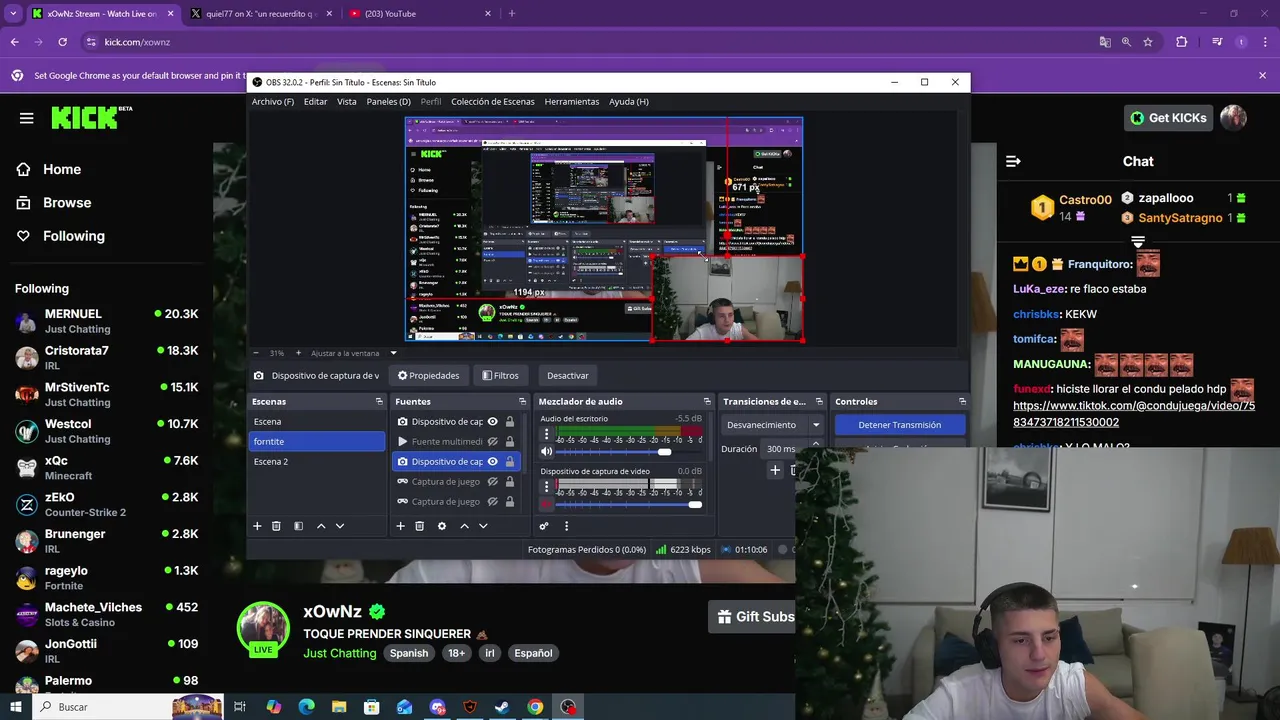The height and width of the screenshot is (720, 1280).
Task: Zoom out preview with minus icon
Action: coord(256,353)
